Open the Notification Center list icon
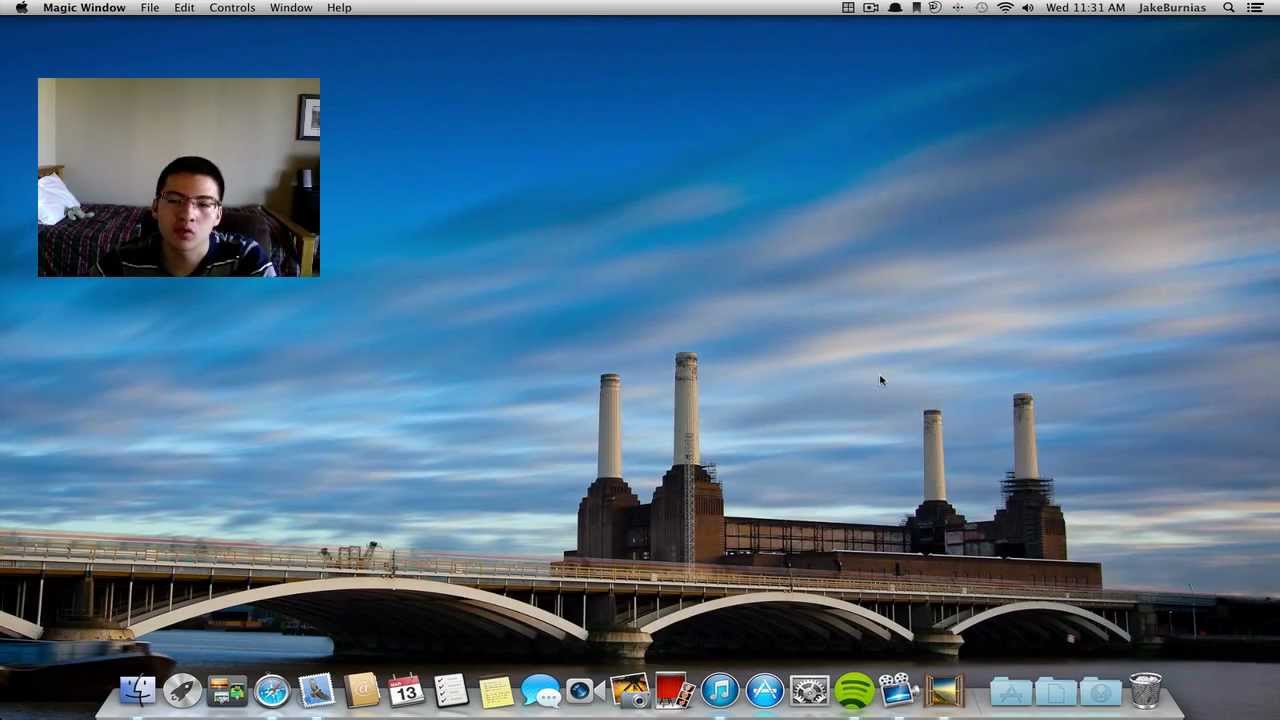Image resolution: width=1280 pixels, height=720 pixels. point(1255,8)
